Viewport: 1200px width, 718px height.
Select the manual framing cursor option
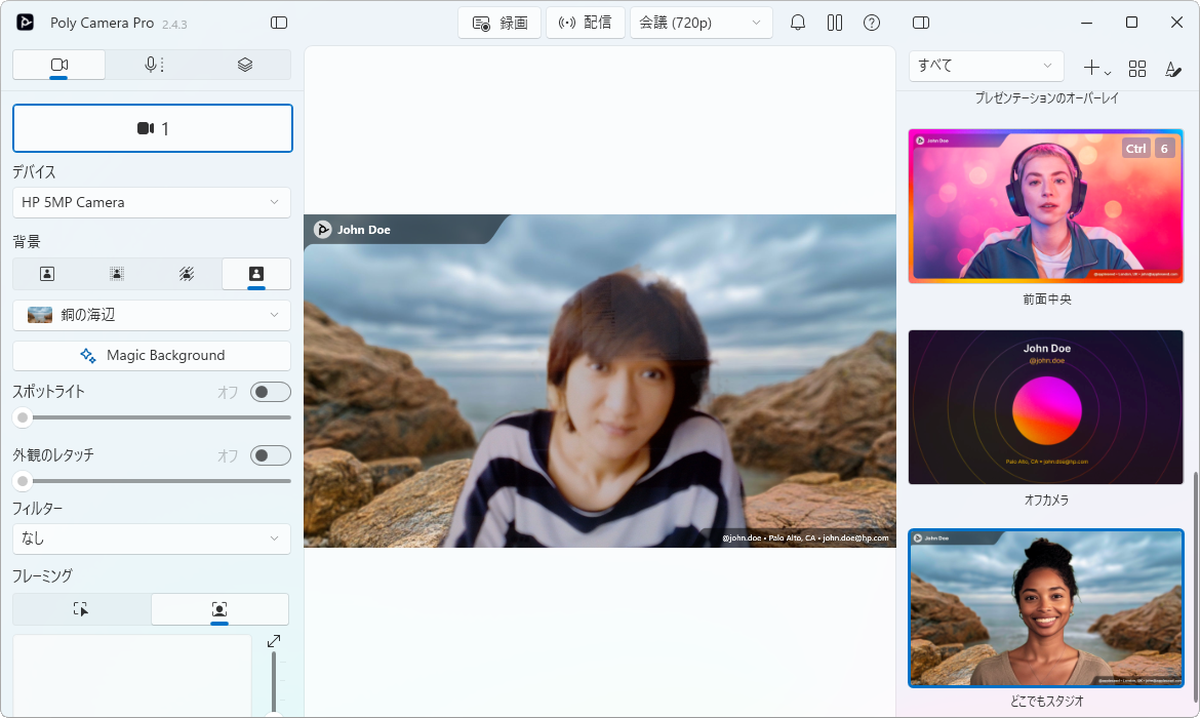tap(82, 609)
